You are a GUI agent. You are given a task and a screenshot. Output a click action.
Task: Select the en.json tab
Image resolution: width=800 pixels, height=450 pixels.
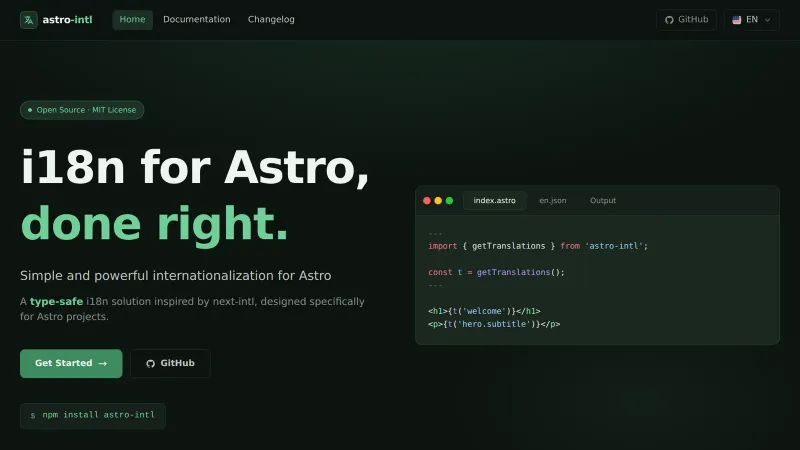552,200
